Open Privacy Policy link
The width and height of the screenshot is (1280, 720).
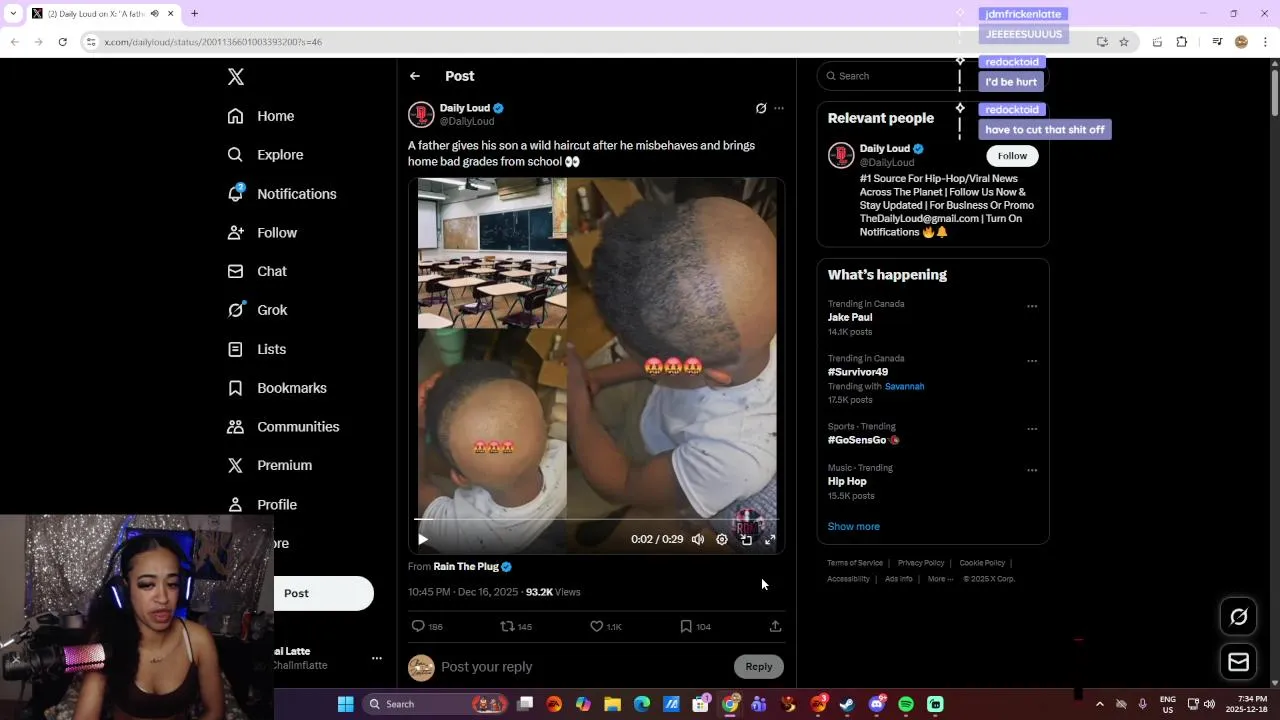pyautogui.click(x=921, y=563)
